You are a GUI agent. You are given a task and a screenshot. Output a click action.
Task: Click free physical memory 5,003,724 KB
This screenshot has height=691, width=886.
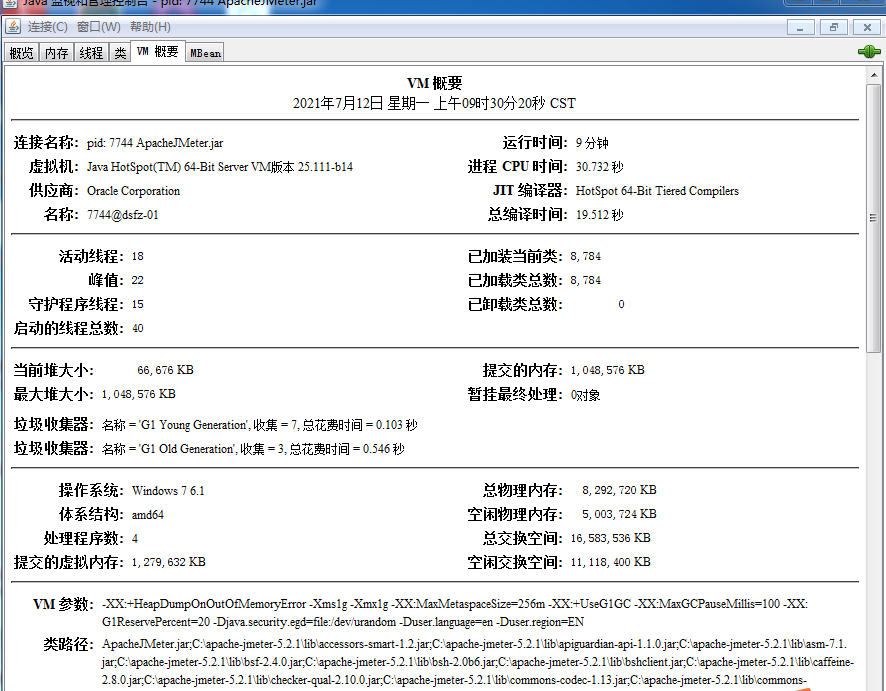619,514
